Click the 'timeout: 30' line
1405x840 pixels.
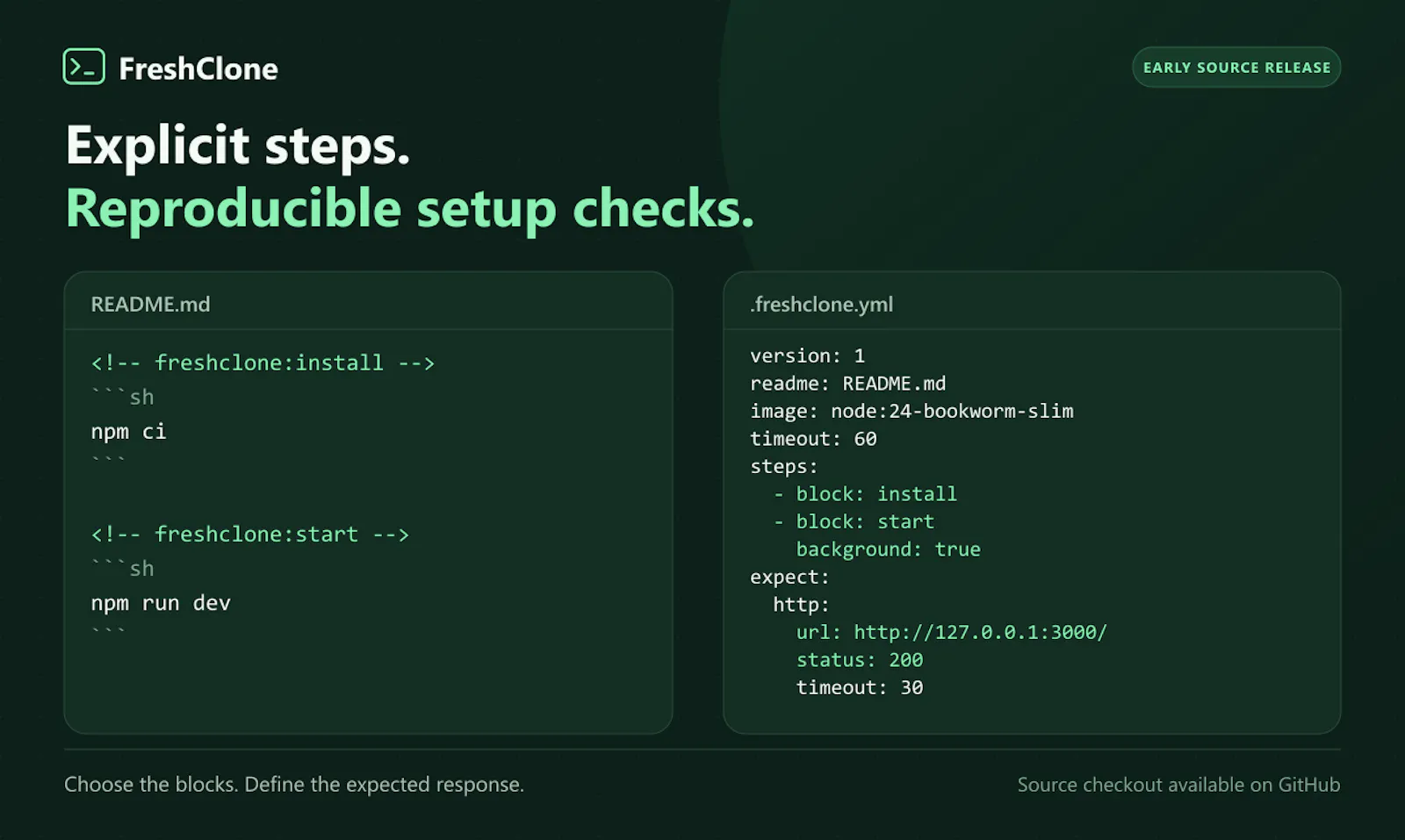click(x=859, y=687)
